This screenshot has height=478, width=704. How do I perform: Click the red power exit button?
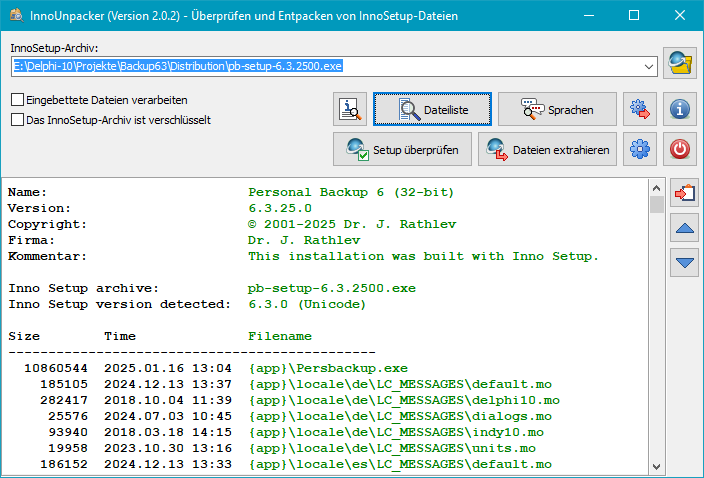680,149
